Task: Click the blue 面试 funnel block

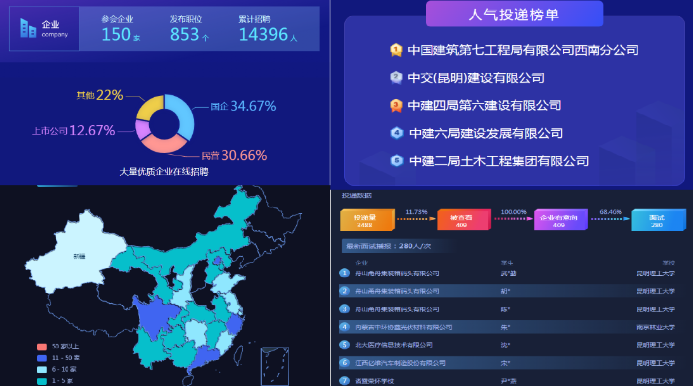Action: tap(659, 220)
